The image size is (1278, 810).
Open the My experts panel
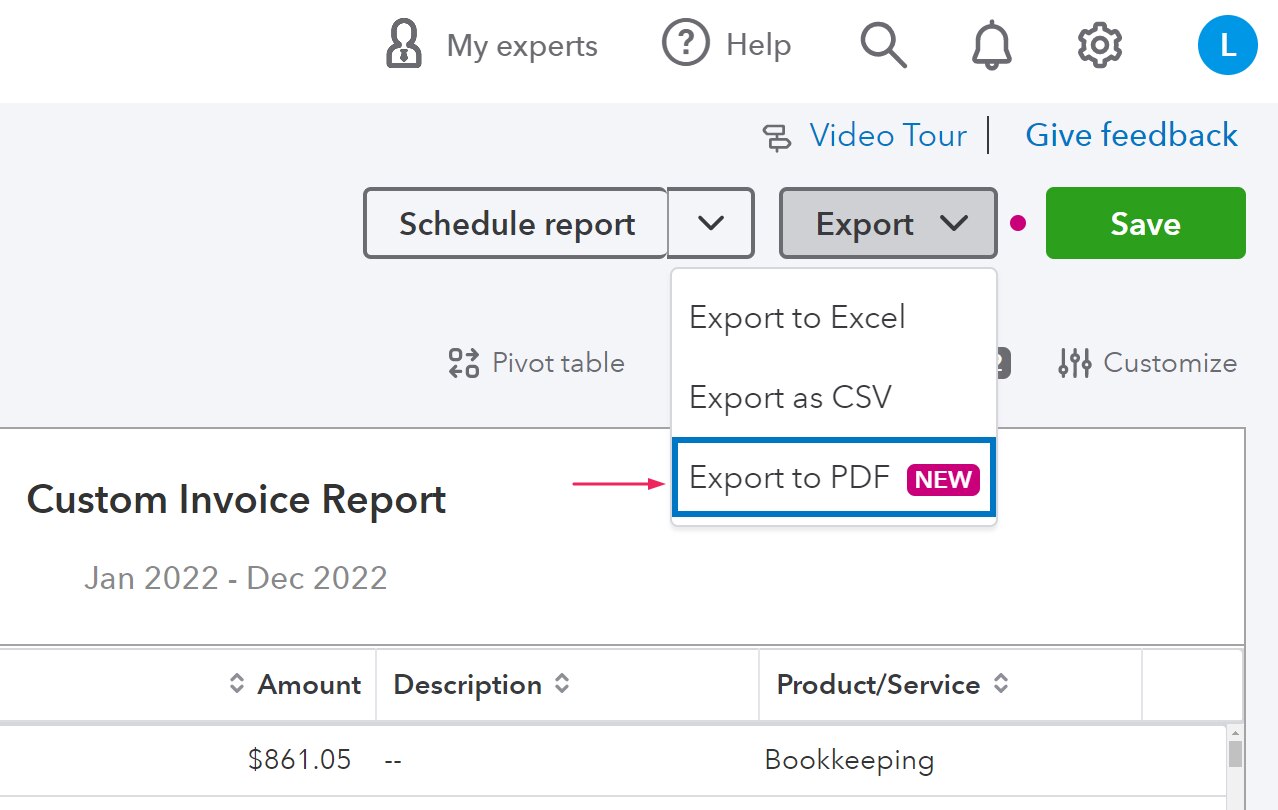(490, 44)
